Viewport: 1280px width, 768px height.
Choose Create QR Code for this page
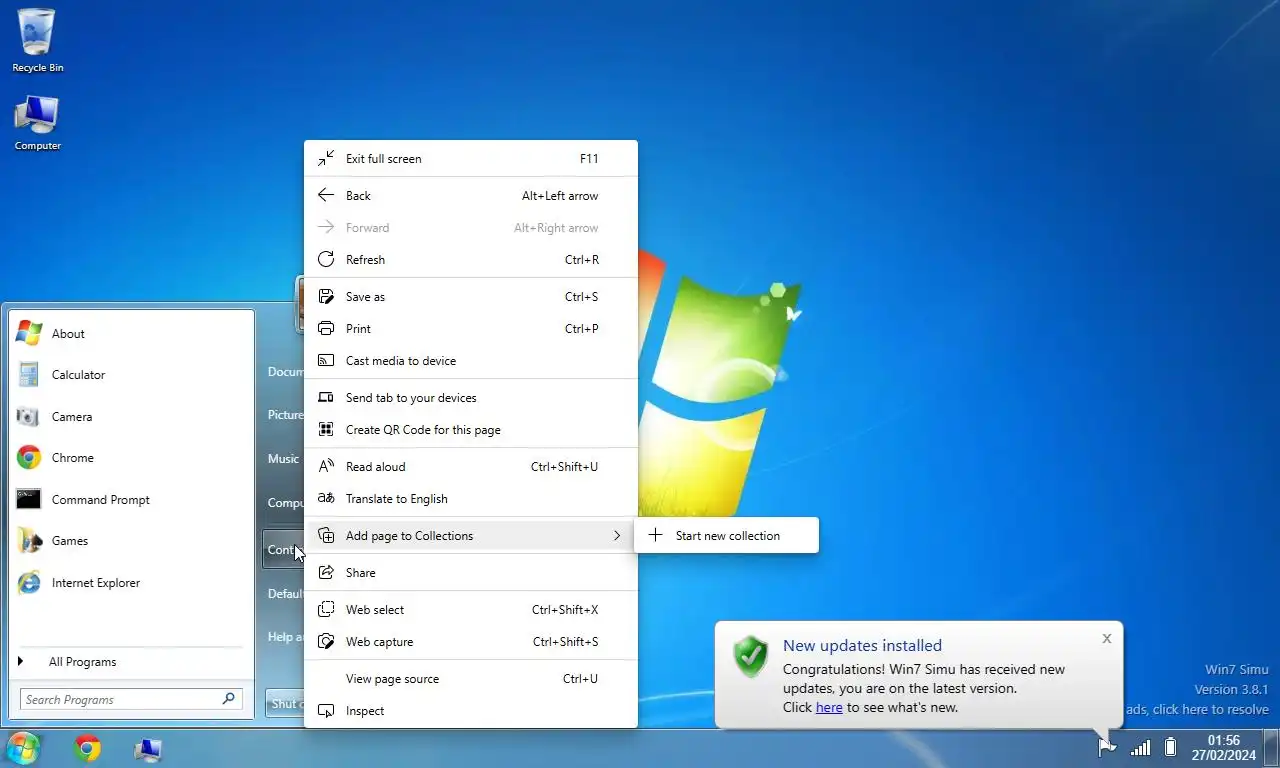point(471,430)
